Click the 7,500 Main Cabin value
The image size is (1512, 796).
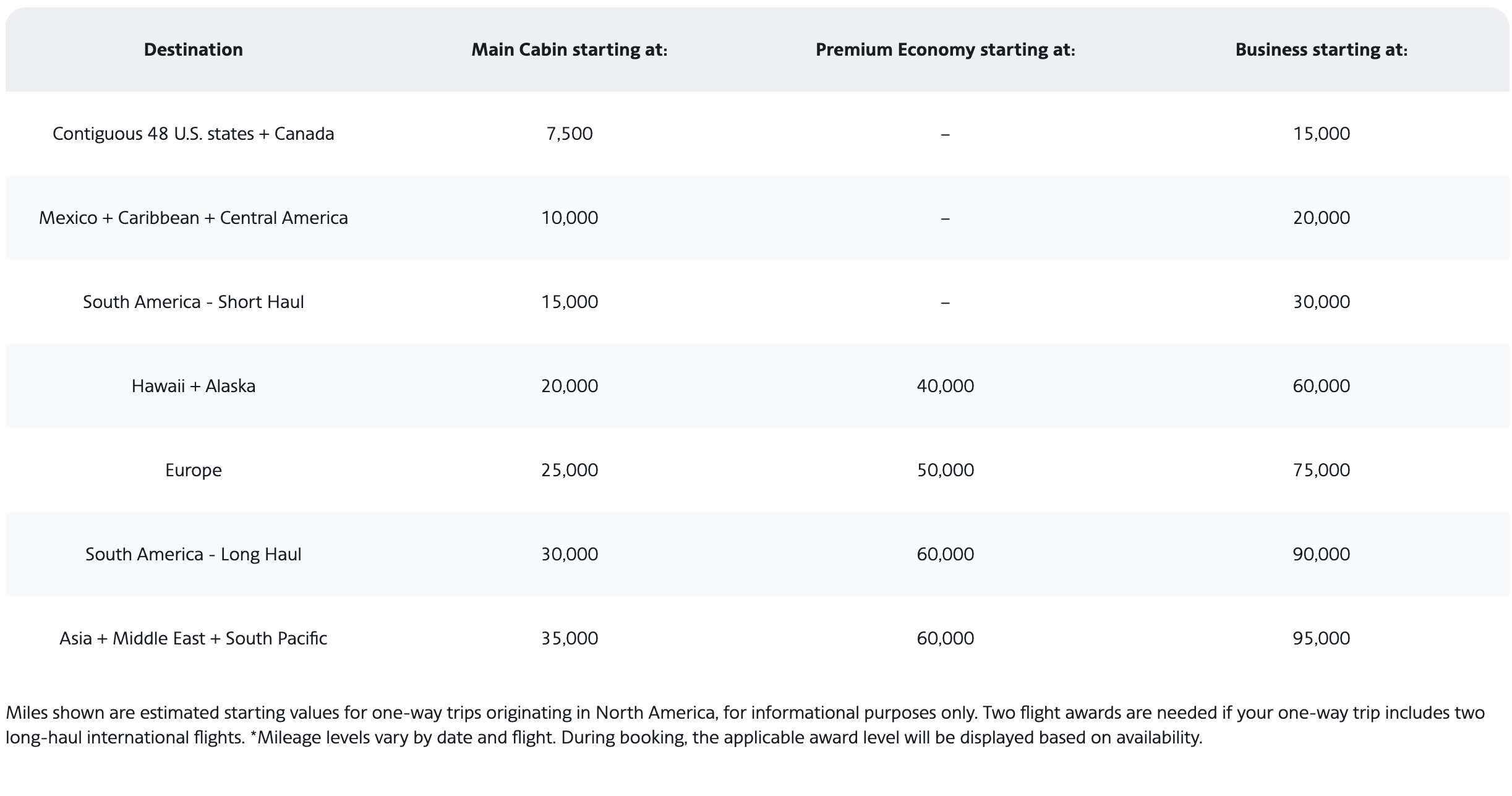570,134
